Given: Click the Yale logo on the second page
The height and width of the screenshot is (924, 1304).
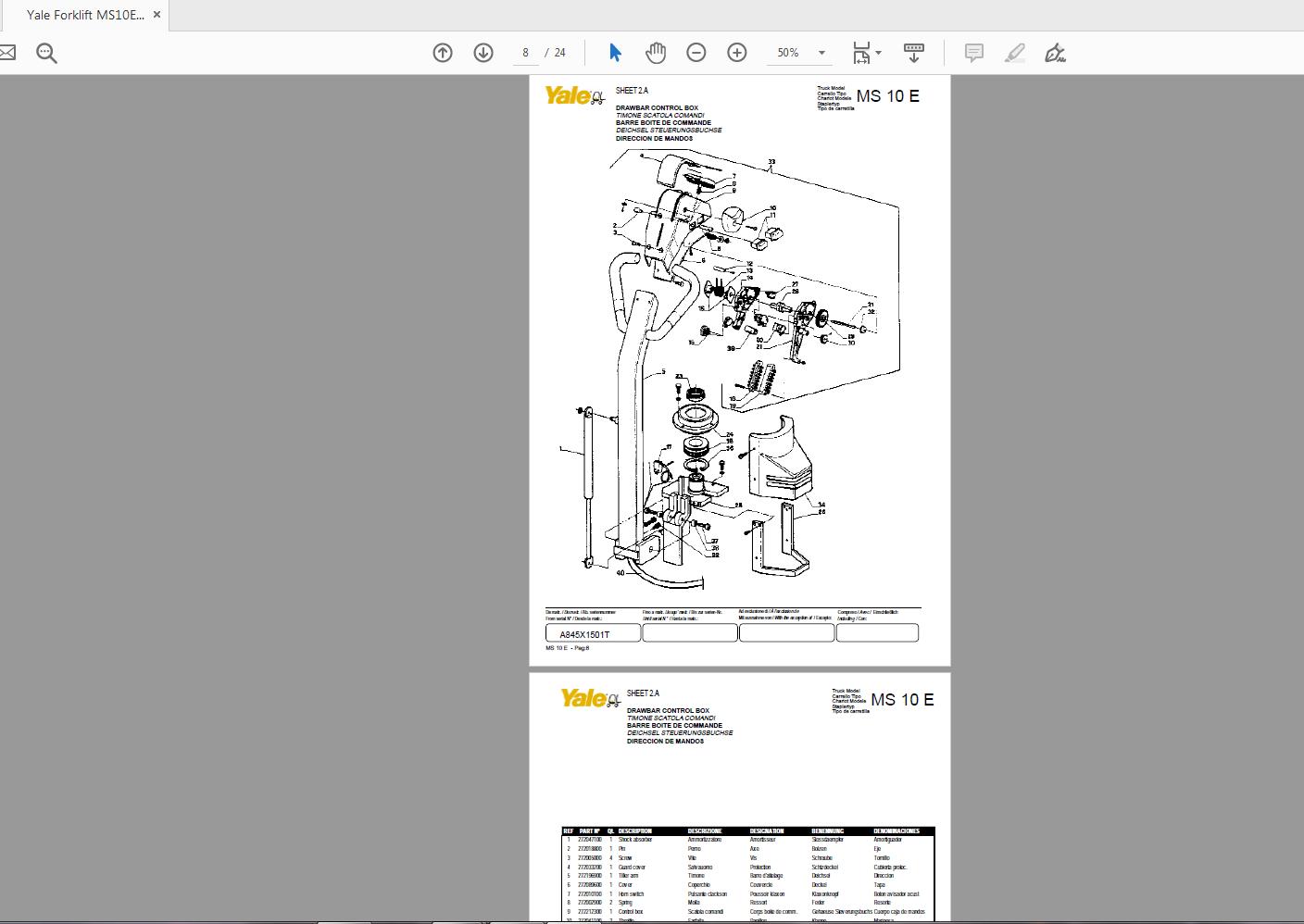Looking at the screenshot, I should click(x=589, y=698).
